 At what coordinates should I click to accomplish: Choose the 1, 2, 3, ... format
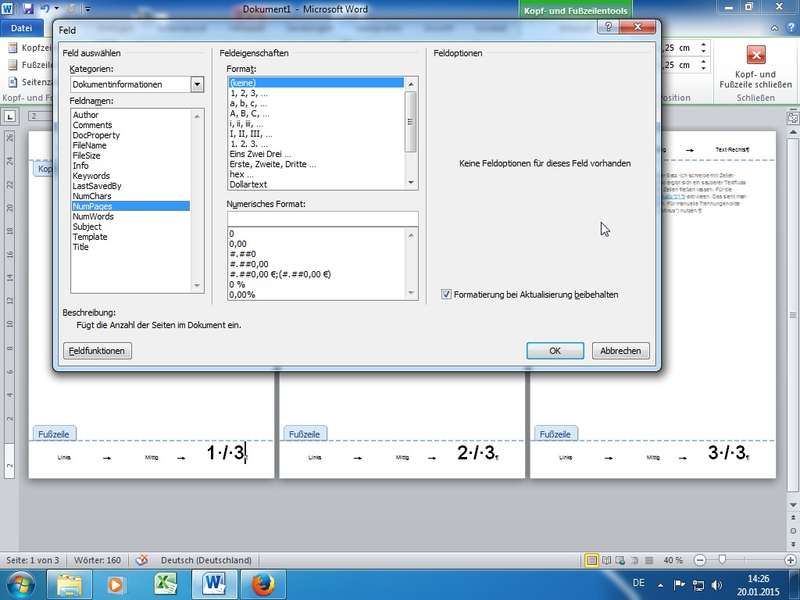pyautogui.click(x=316, y=93)
